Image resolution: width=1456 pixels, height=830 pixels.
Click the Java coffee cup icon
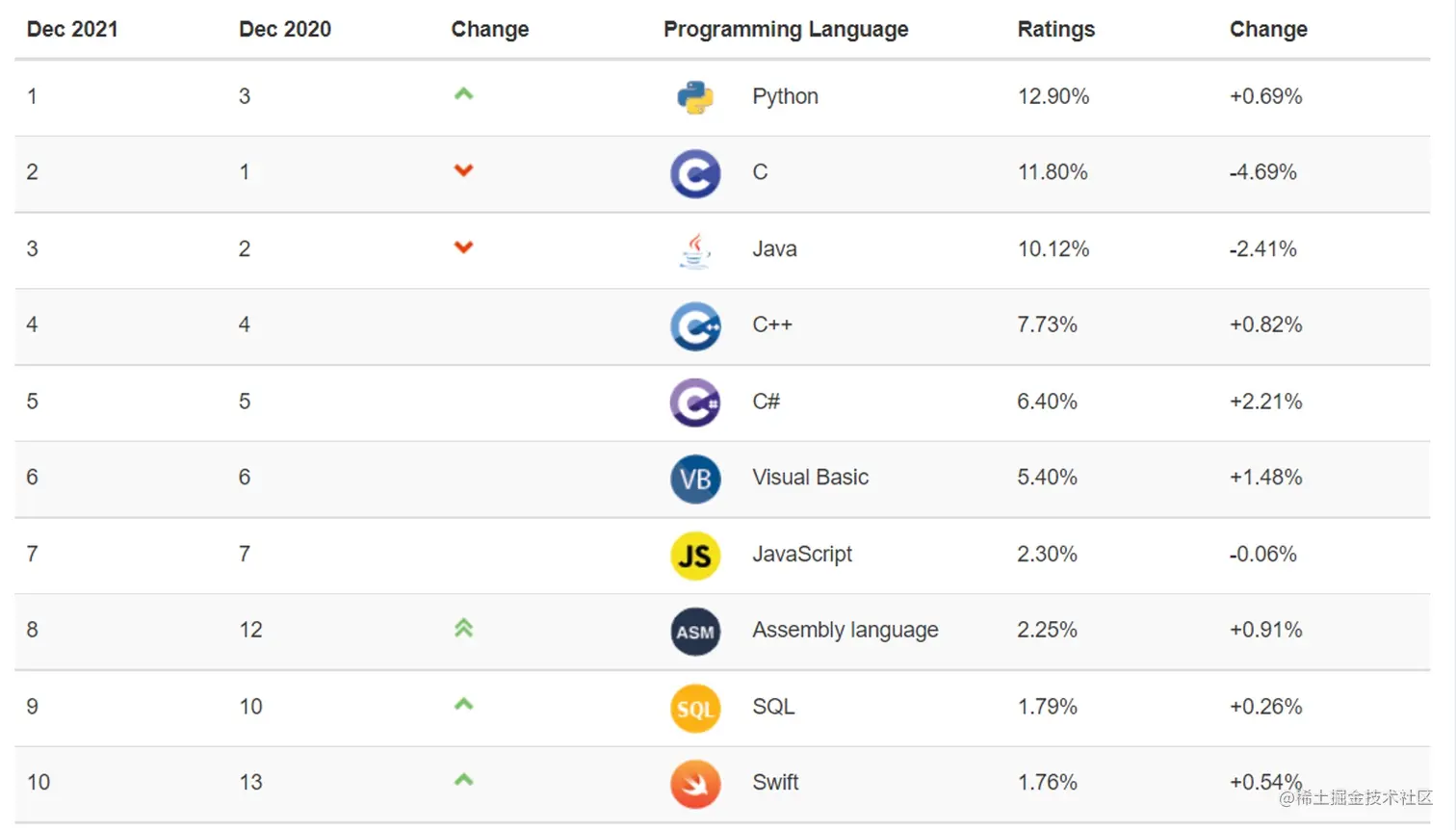694,250
